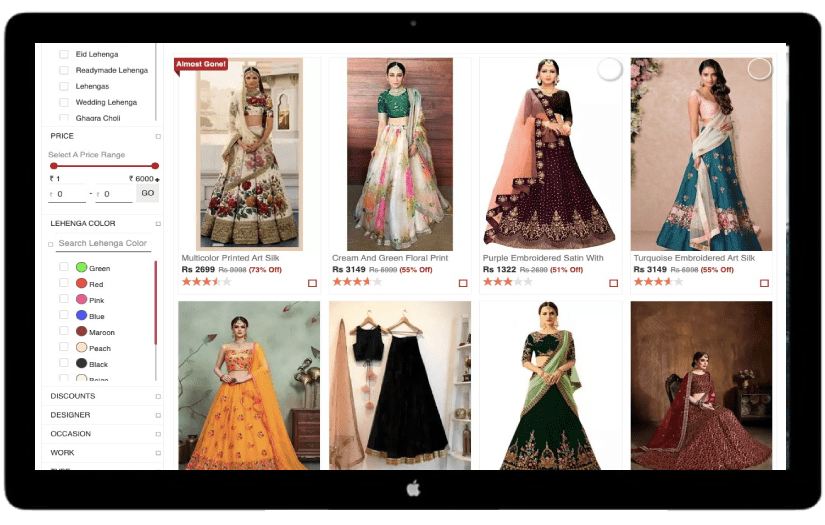Tick compare box for Multicolor Printed Art Silk
This screenshot has width=825, height=525.
click(x=312, y=283)
